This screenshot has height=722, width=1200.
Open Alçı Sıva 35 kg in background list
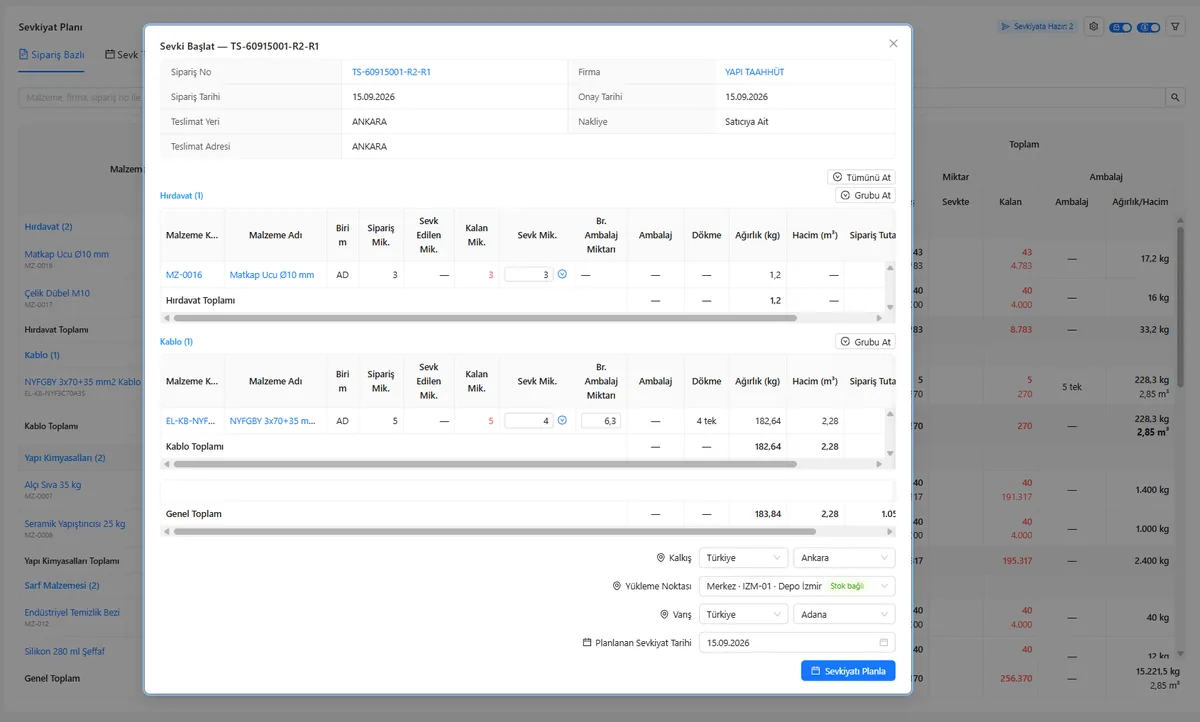(53, 485)
